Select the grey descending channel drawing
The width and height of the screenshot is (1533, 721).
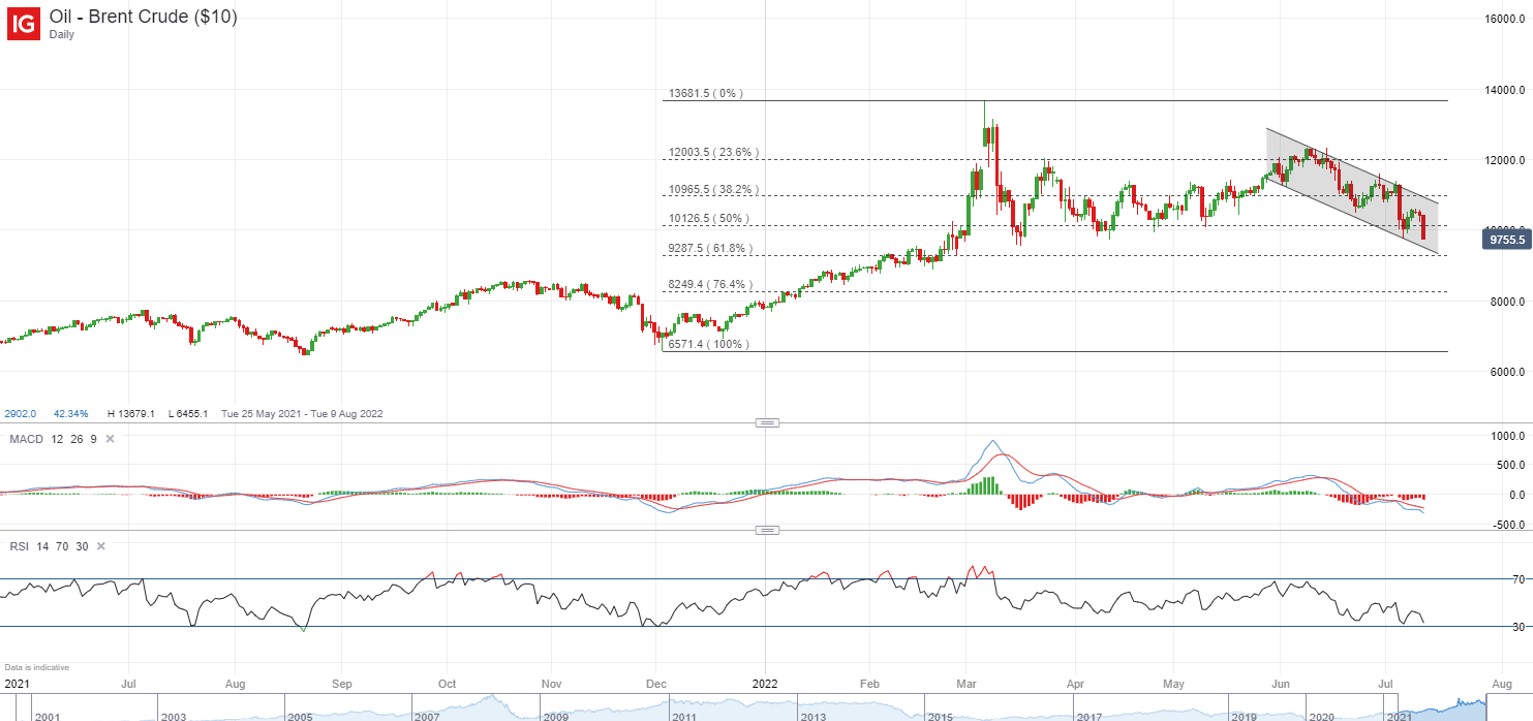(1352, 190)
